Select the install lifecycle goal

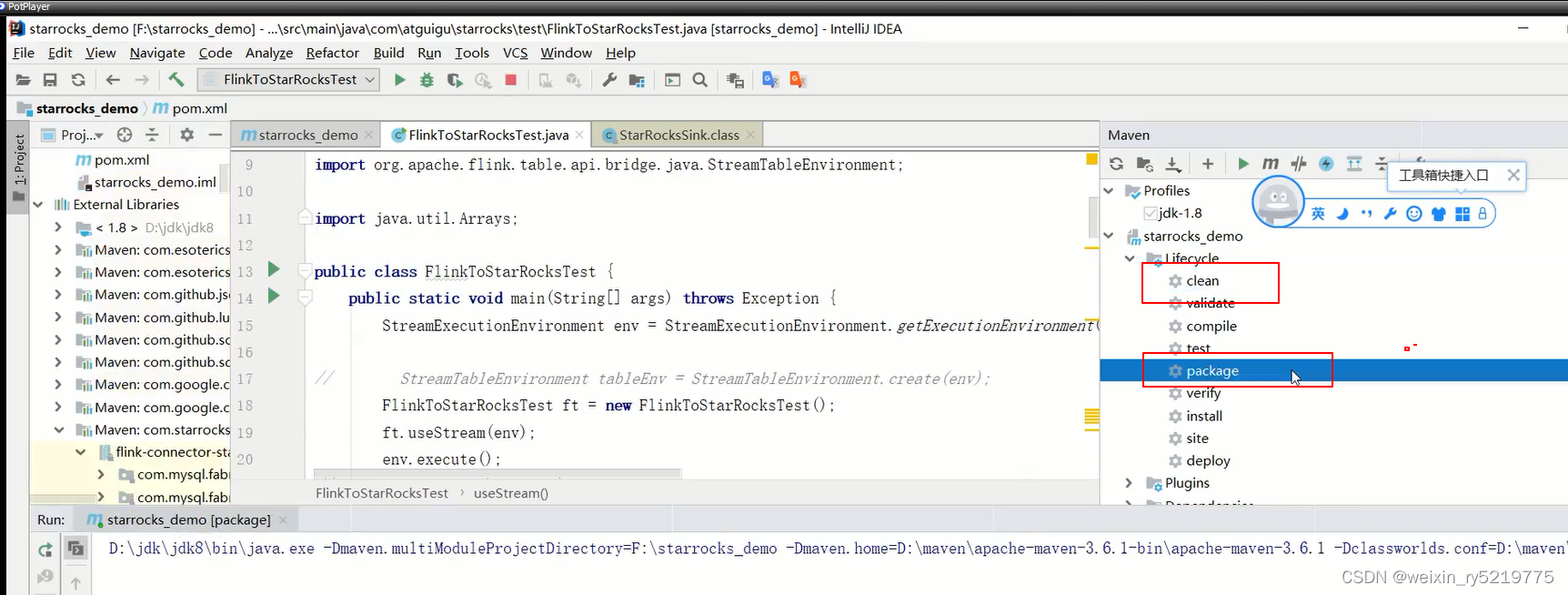1204,416
